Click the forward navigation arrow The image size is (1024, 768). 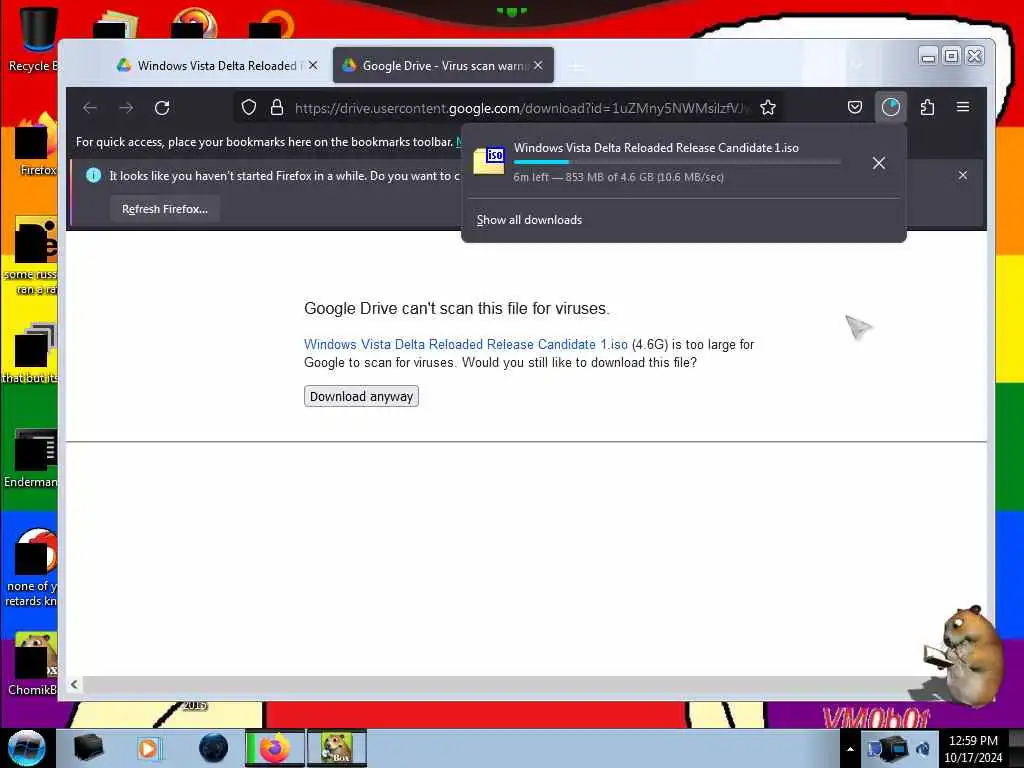tap(126, 108)
